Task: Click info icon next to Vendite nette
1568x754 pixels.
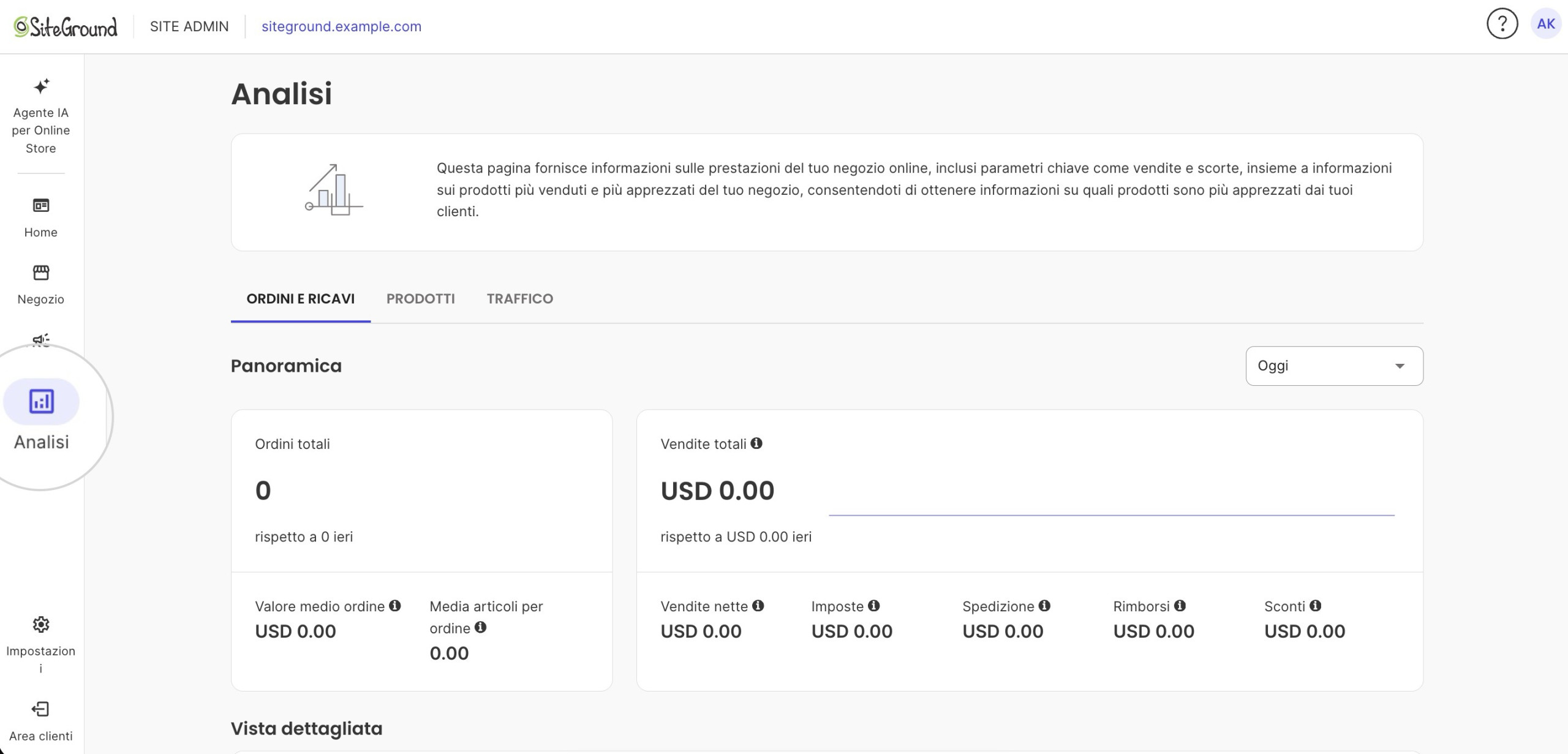Action: coord(758,605)
